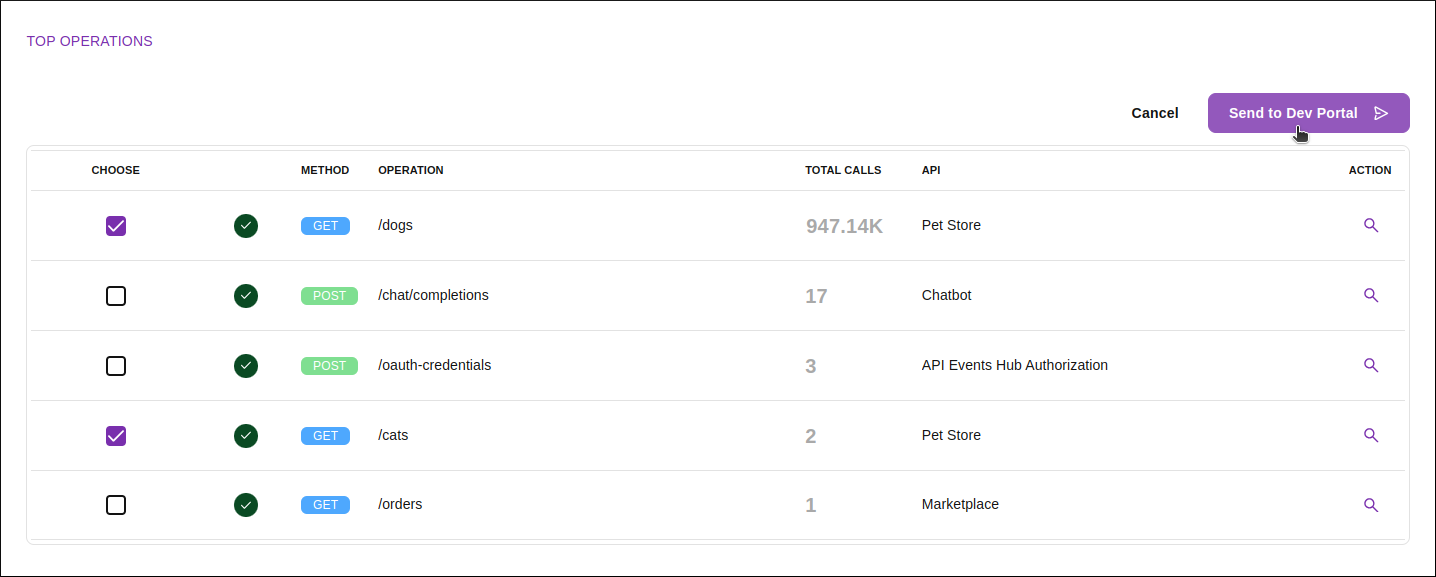Click green status checkmark for /orders
Viewport: 1436px width, 577px height.
pos(246,505)
